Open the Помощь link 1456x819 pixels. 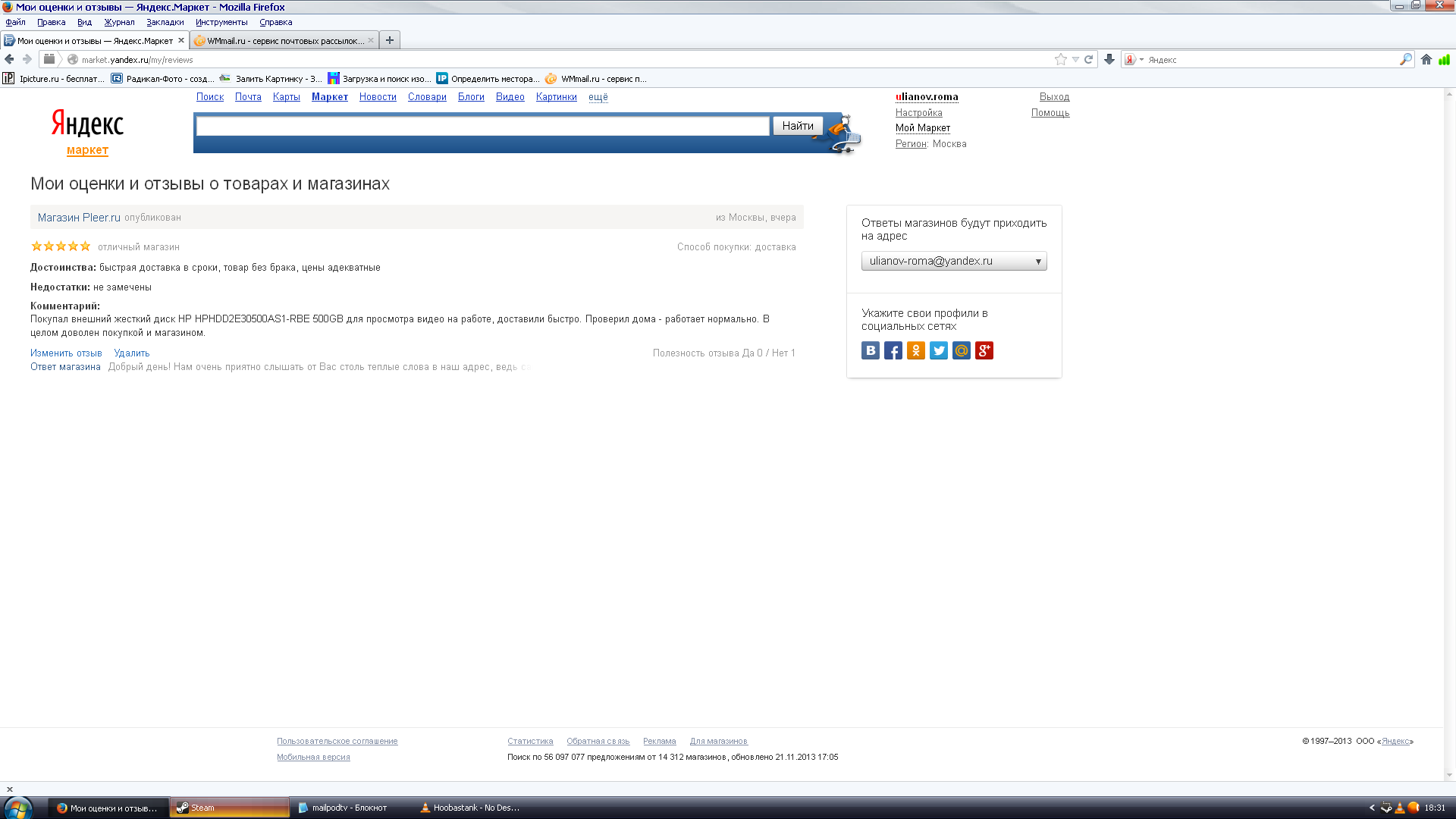pyautogui.click(x=1050, y=113)
